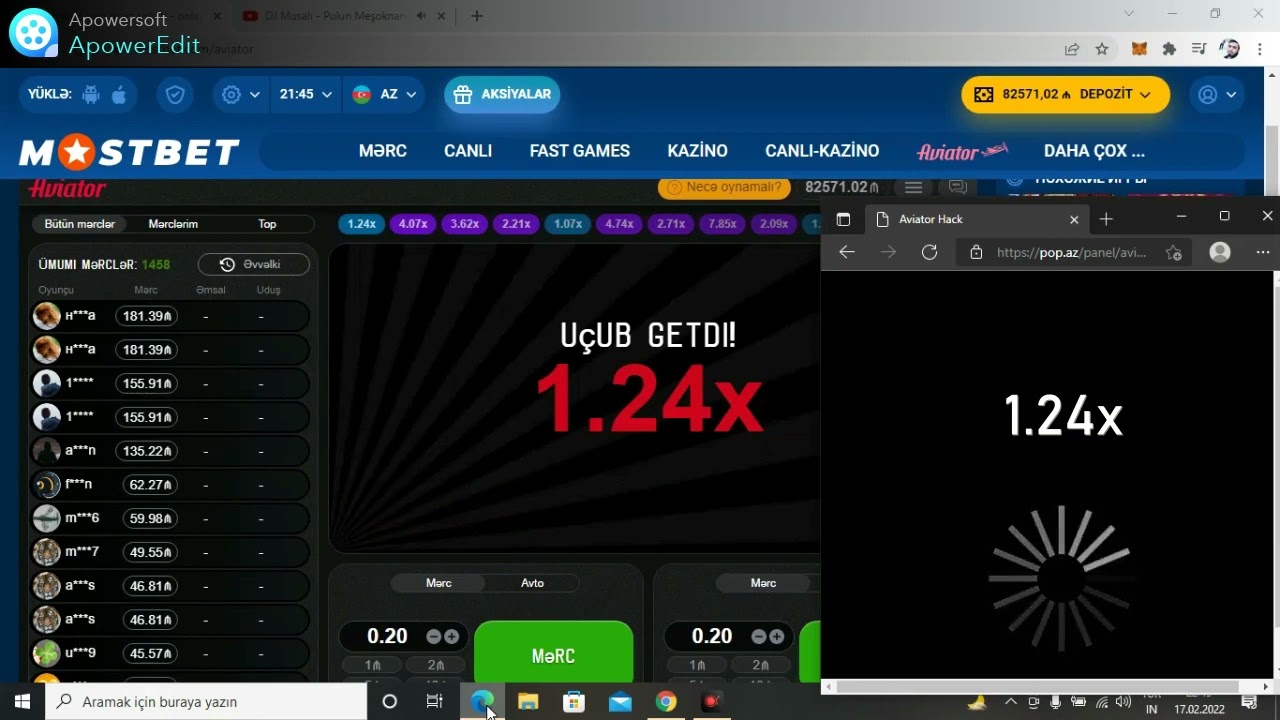Click the shield security icon
Viewport: 1280px width, 720px height.
[175, 94]
